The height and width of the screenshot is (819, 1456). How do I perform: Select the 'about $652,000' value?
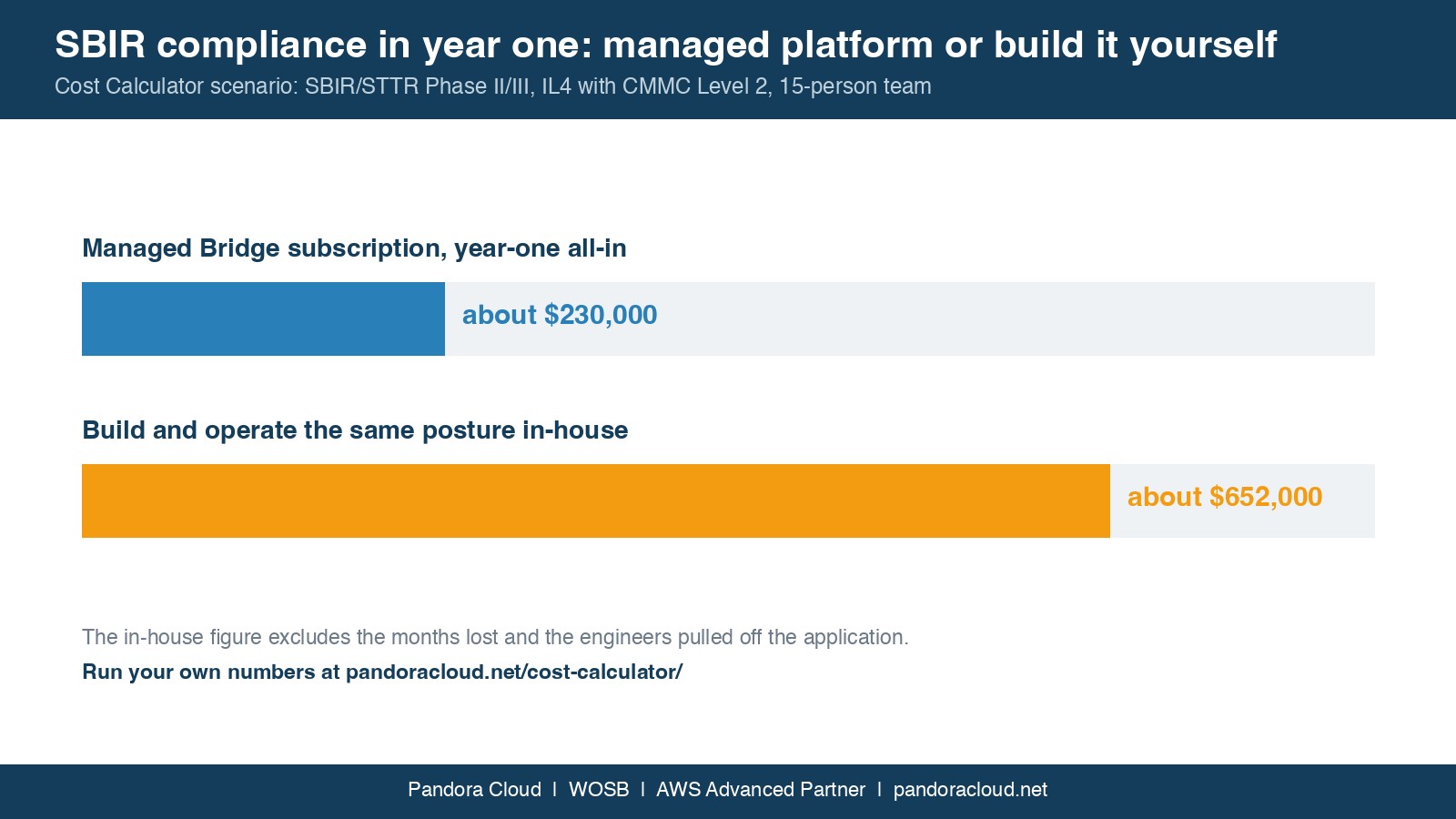point(1225,497)
